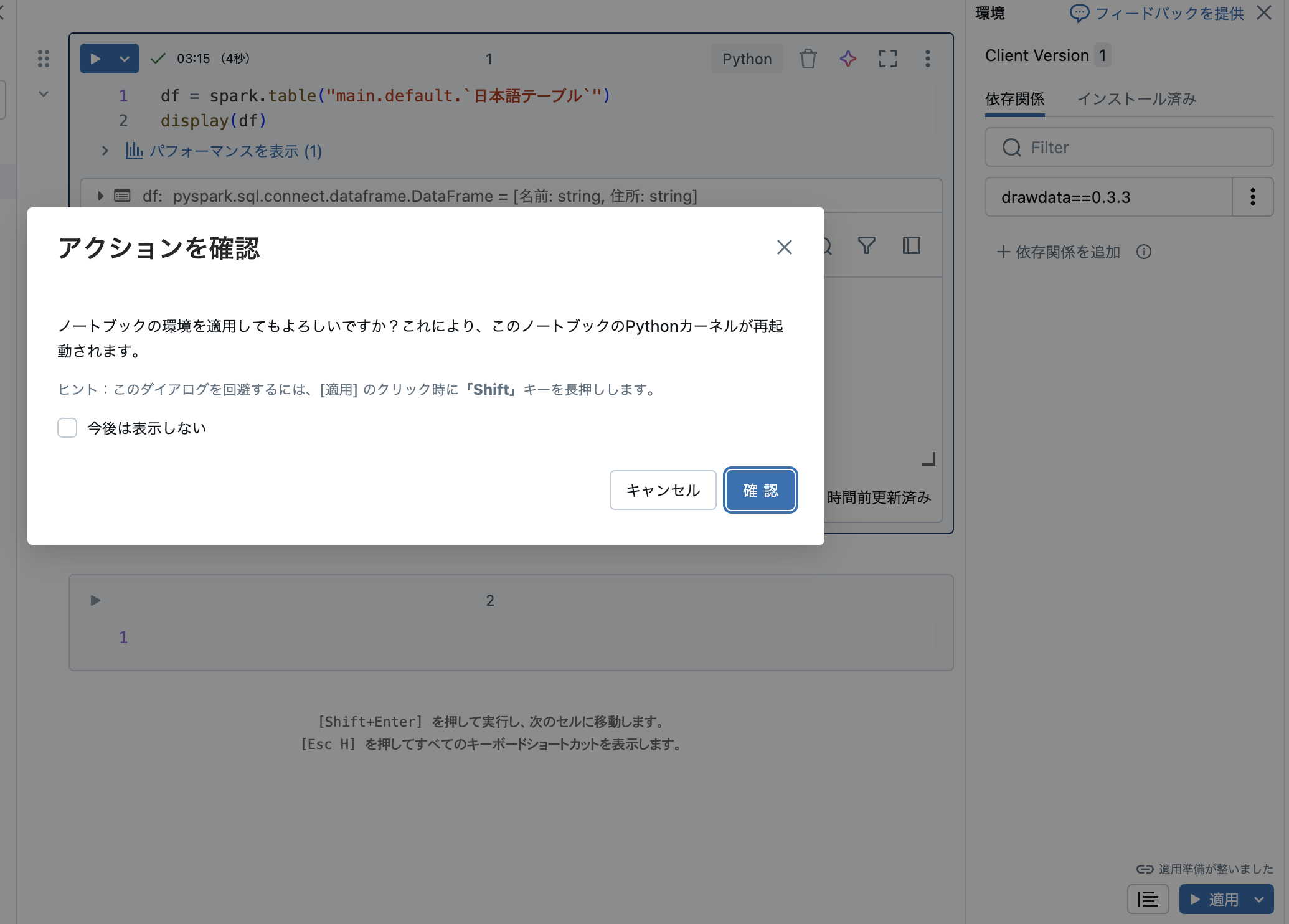Screen dimensions: 1289x924
Task: Open the results filter icon
Action: point(866,246)
